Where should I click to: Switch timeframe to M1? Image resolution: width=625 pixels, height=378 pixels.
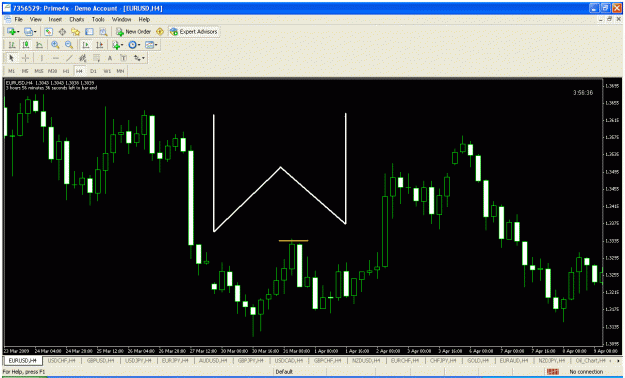12,71
